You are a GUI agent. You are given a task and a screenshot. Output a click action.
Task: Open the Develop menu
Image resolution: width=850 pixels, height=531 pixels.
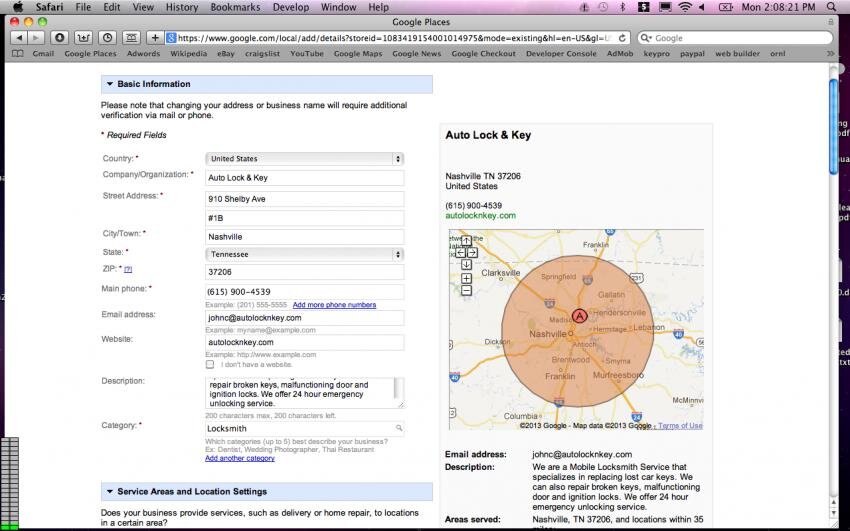(x=291, y=7)
